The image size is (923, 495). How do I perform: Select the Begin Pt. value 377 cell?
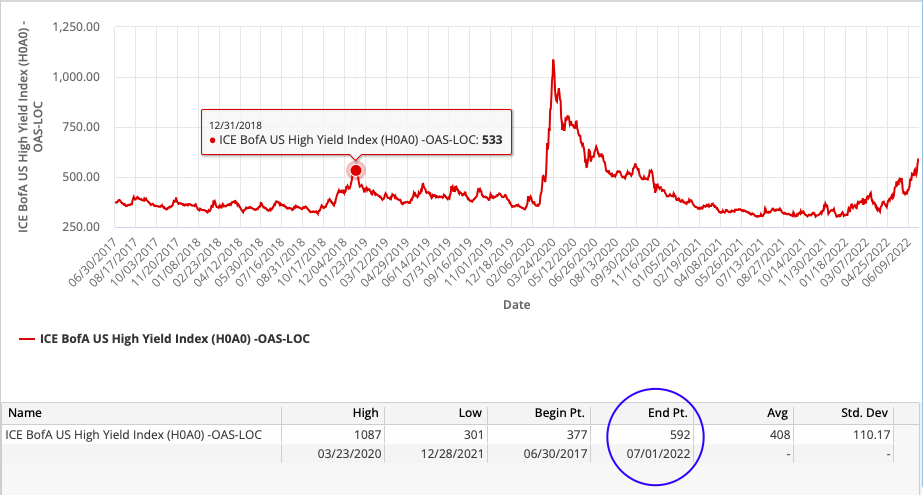click(539, 435)
